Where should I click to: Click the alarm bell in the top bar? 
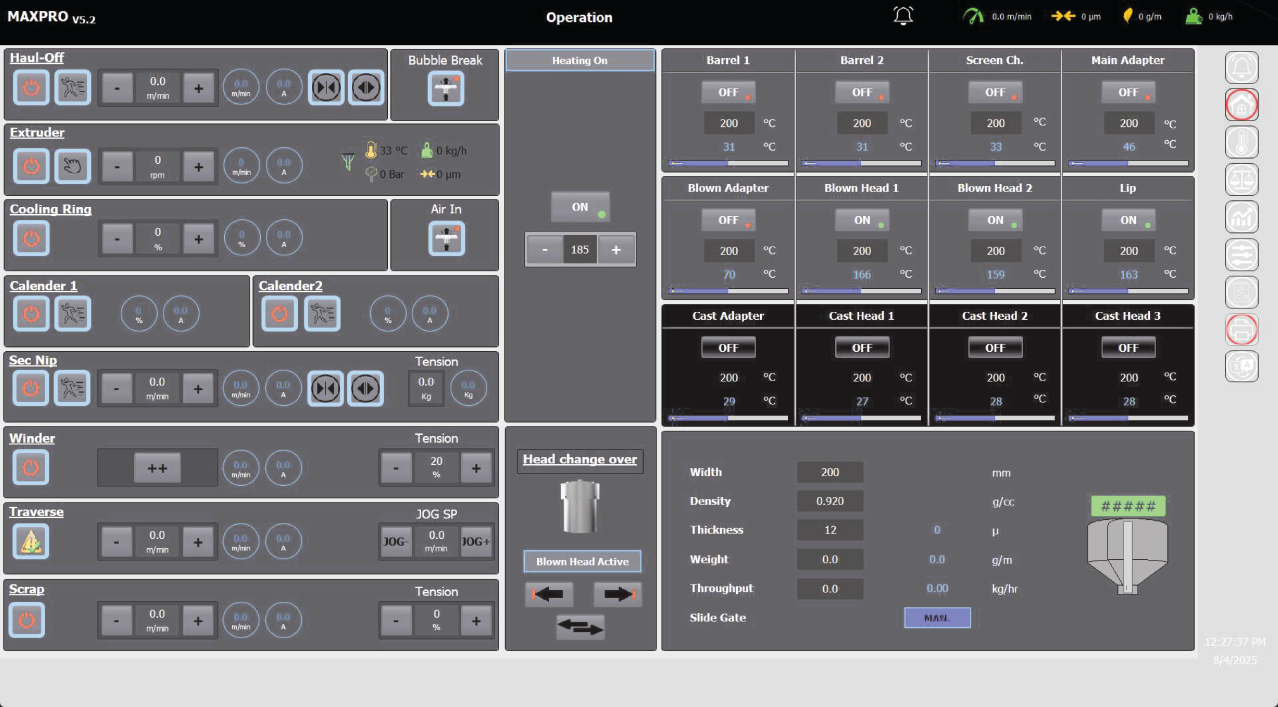[903, 16]
